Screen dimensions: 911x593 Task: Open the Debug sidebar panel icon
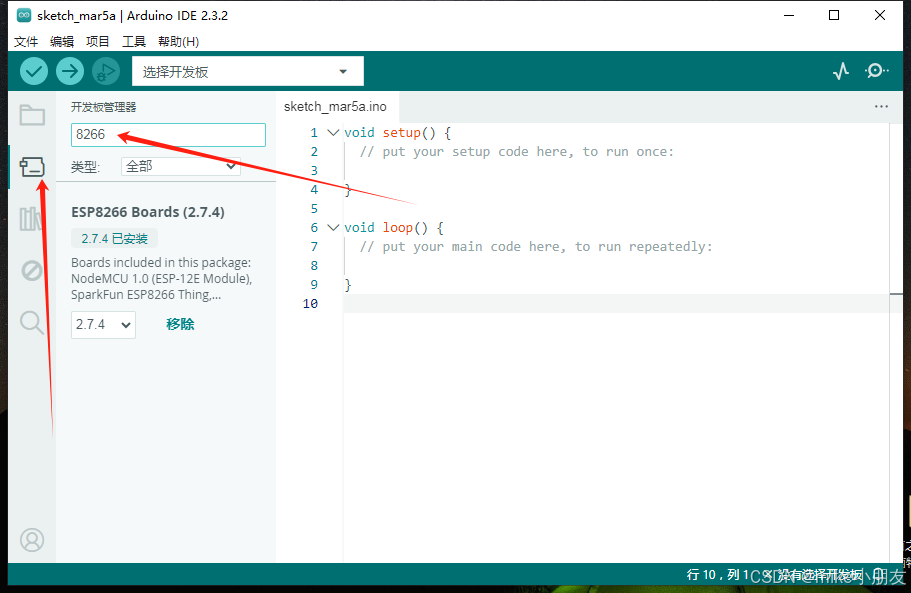coord(32,271)
